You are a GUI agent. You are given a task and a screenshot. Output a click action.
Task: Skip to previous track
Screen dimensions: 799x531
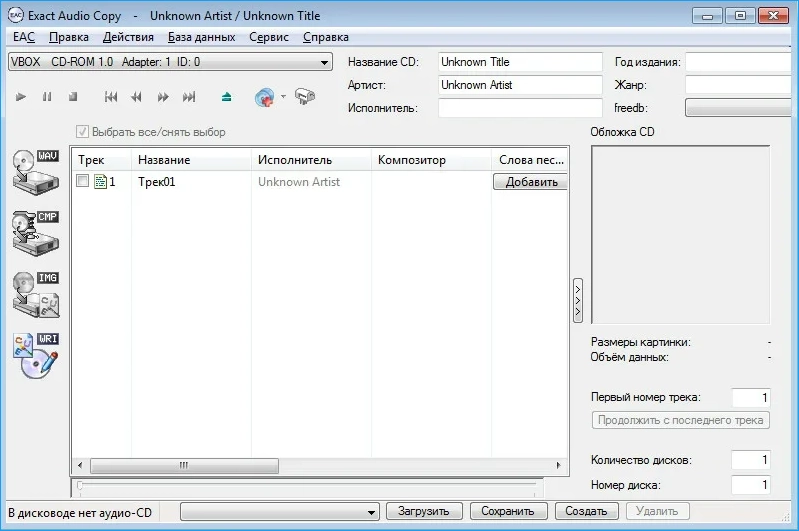pos(111,97)
